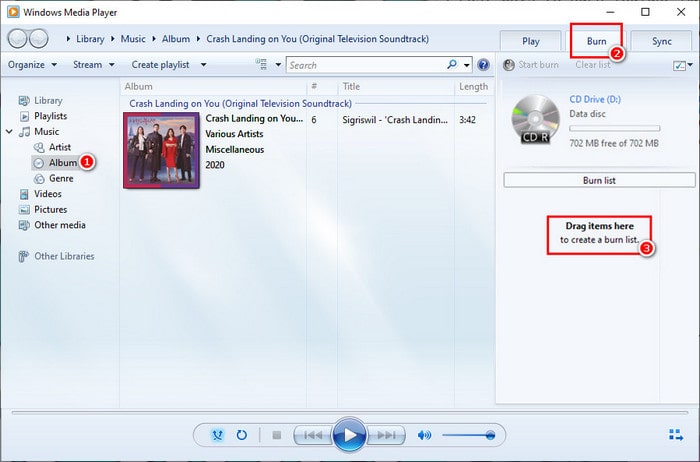Open the View options dropdown arrow
700x462 pixels.
(278, 65)
